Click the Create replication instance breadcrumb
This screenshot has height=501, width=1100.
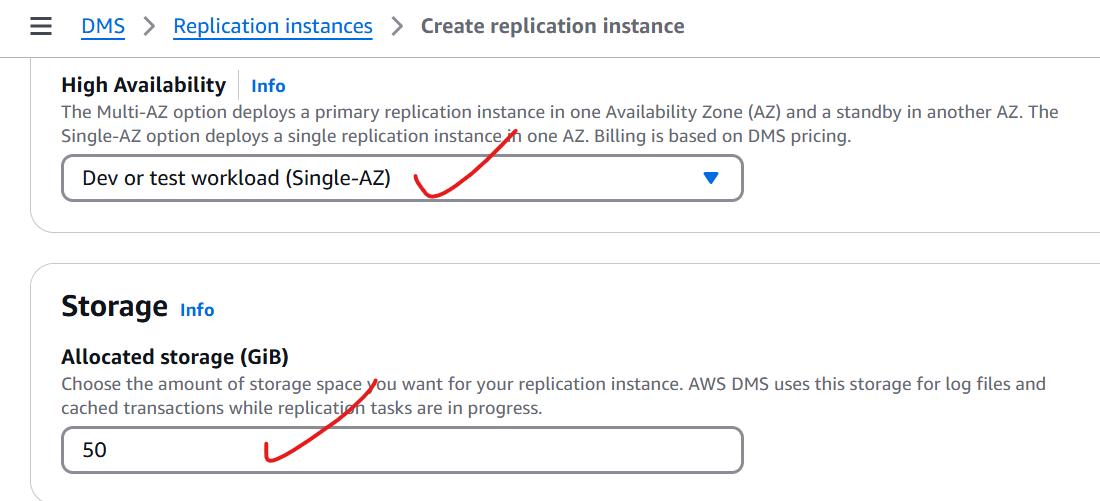(x=552, y=27)
